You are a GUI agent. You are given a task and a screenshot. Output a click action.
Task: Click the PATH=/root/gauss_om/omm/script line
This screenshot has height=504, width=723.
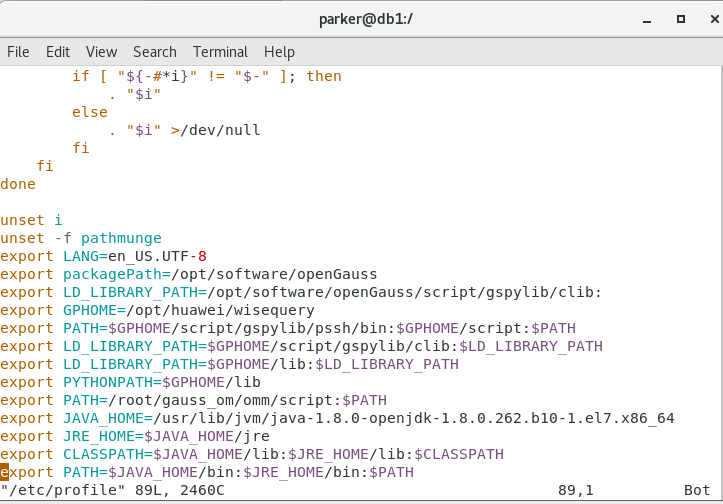point(193,400)
